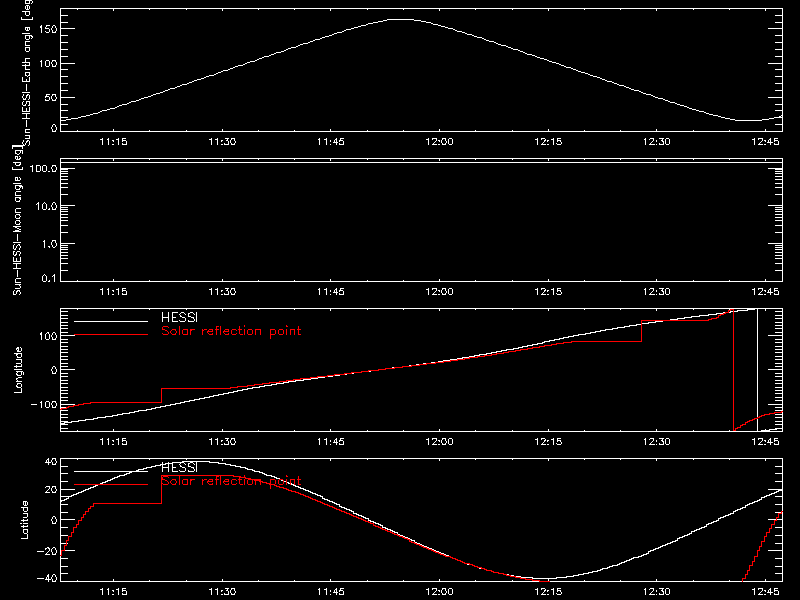
Task: Click the 0.1 tick of Moon angle plot
Action: tap(49, 279)
